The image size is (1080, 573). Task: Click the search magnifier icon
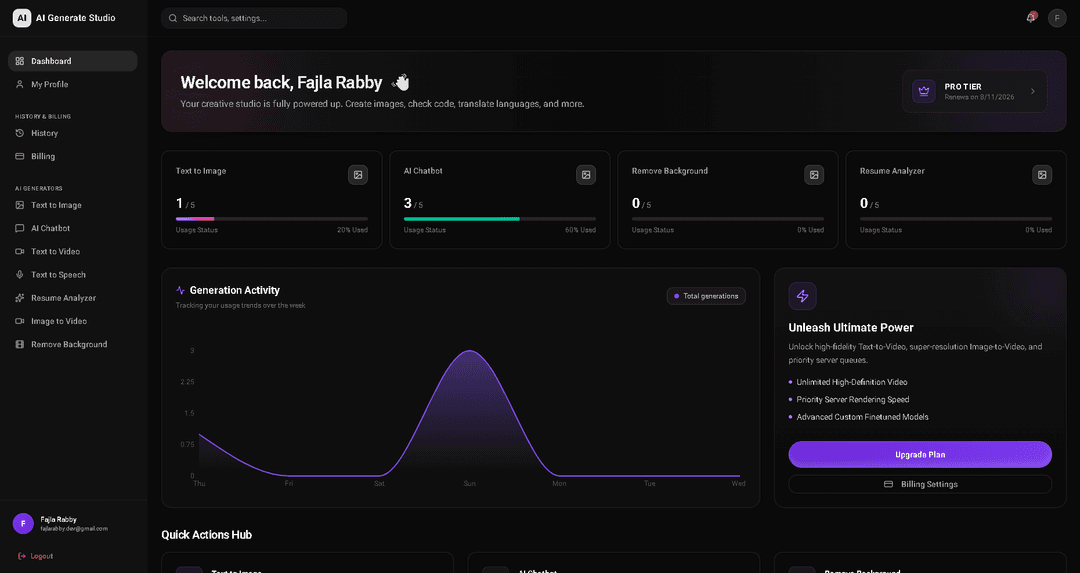173,19
